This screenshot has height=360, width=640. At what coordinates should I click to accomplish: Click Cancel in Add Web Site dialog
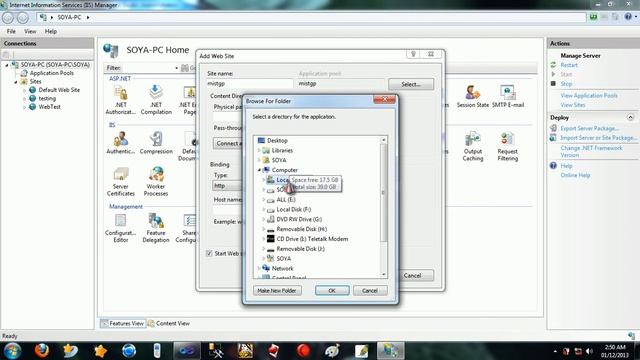point(412,276)
